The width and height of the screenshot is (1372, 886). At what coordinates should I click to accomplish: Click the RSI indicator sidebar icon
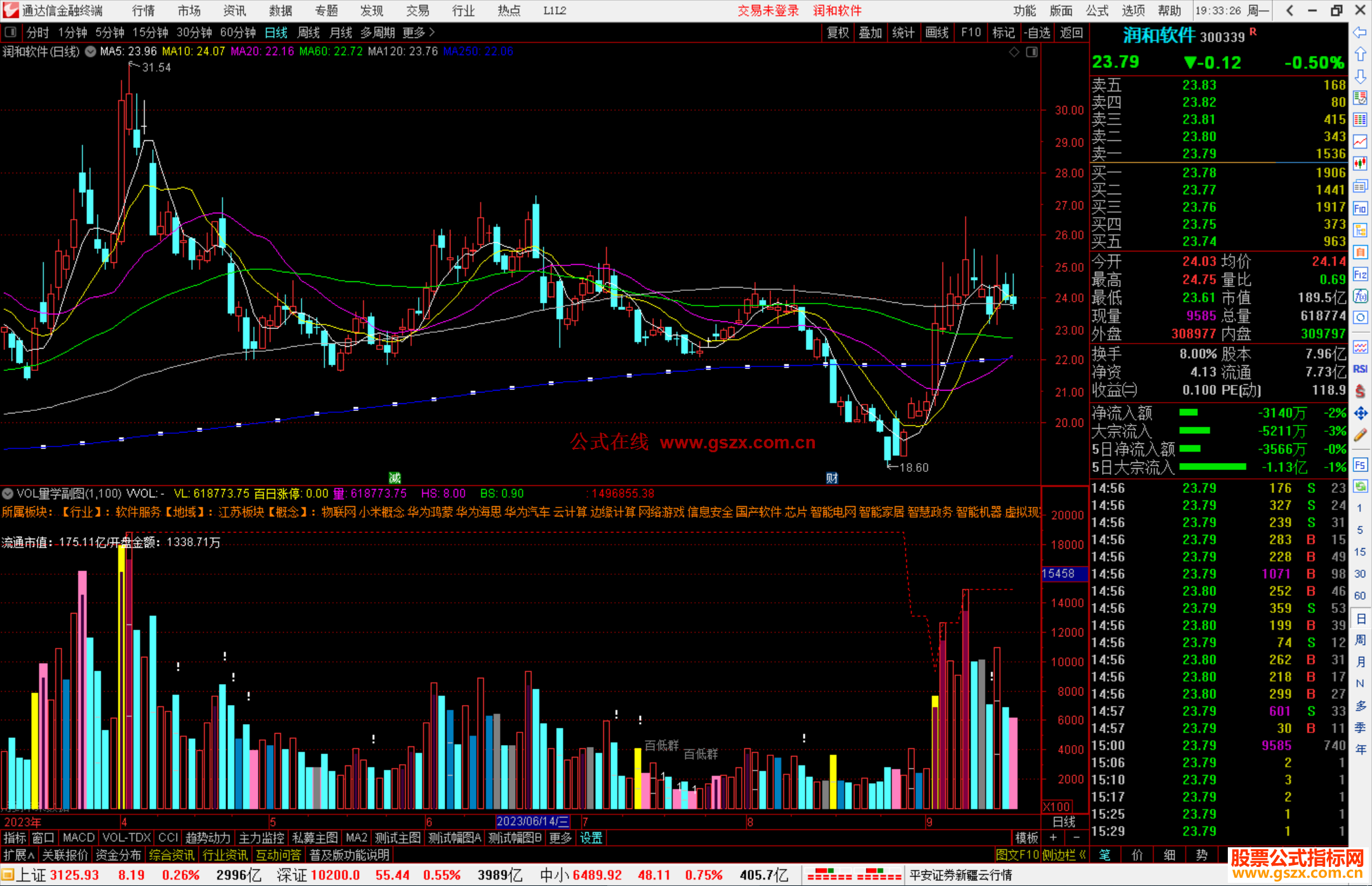tap(1360, 369)
